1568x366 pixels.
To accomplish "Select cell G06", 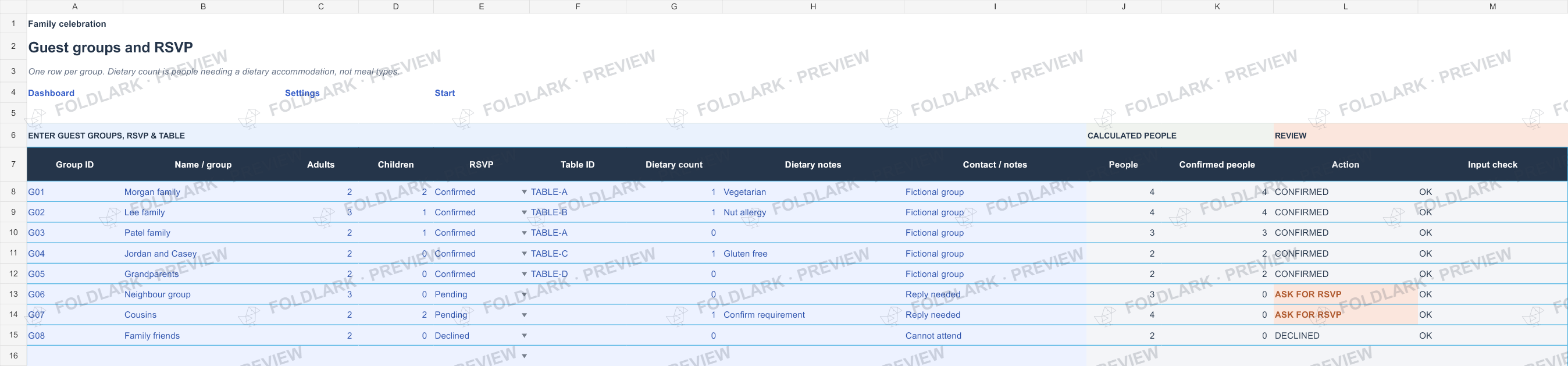I will 75,294.
